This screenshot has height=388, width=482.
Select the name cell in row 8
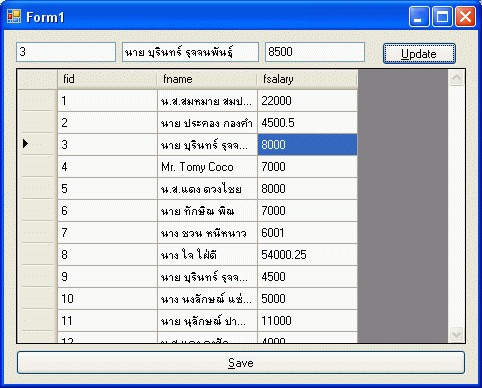point(207,255)
